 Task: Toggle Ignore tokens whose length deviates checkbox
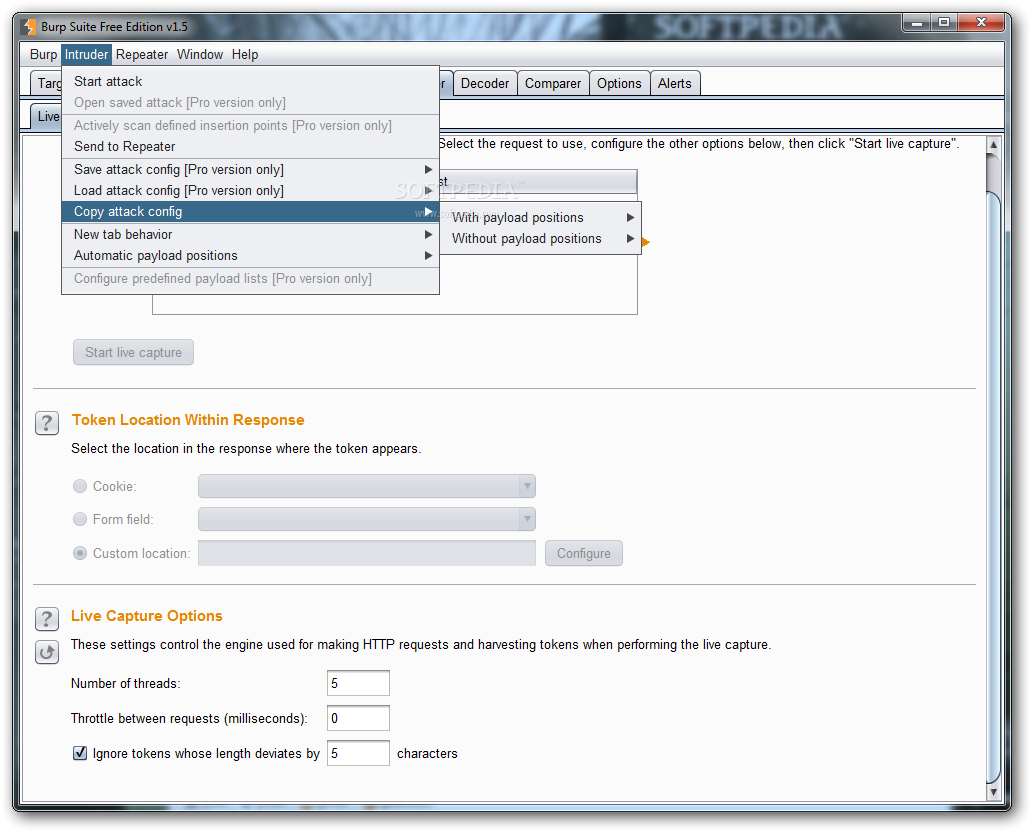80,753
